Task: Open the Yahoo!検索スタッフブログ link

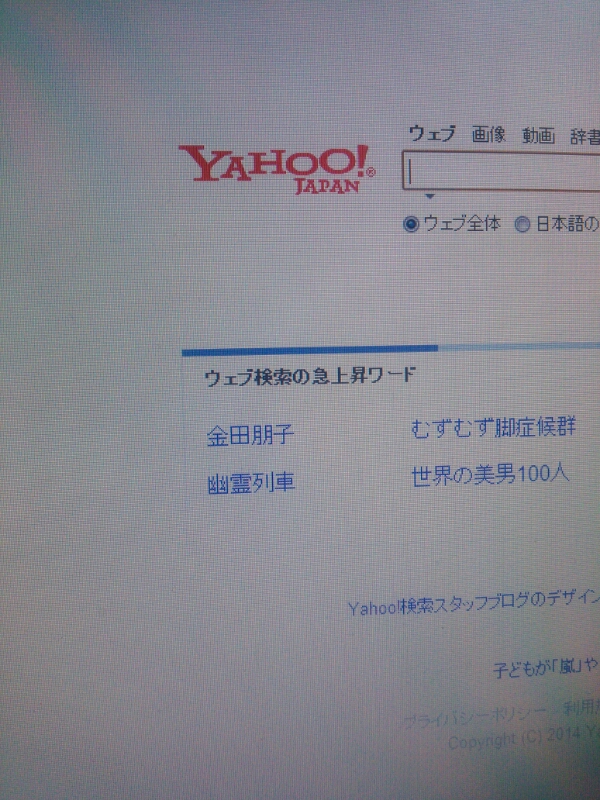Action: coord(473,603)
